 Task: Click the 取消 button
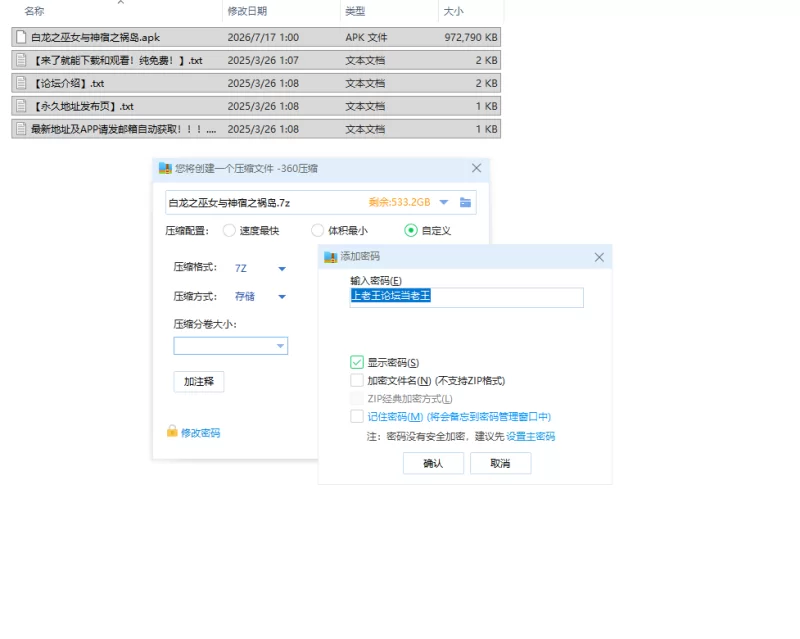pos(501,463)
